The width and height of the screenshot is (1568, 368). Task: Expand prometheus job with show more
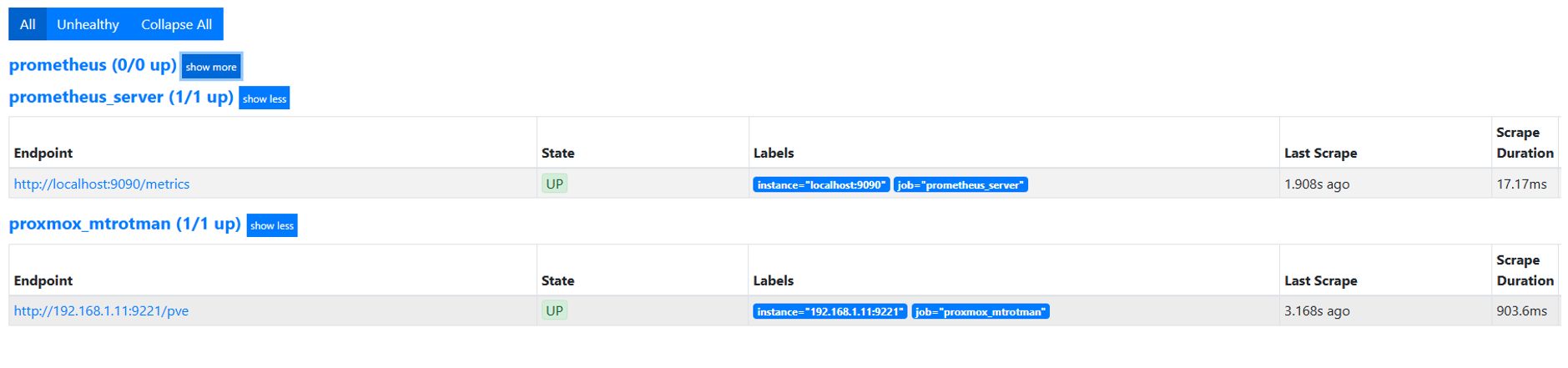pos(211,67)
